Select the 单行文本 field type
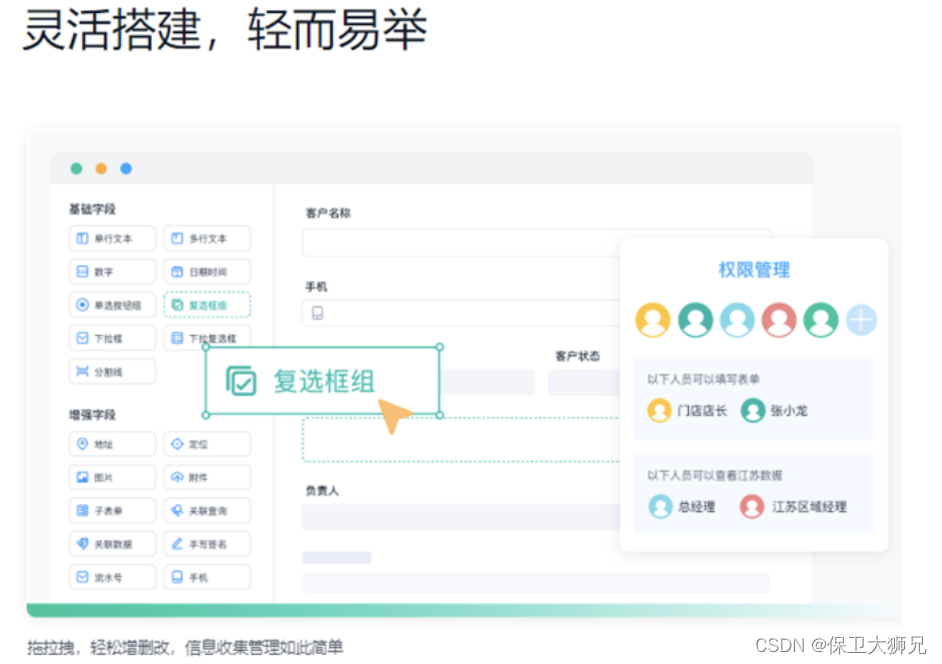942x664 pixels. [112, 239]
